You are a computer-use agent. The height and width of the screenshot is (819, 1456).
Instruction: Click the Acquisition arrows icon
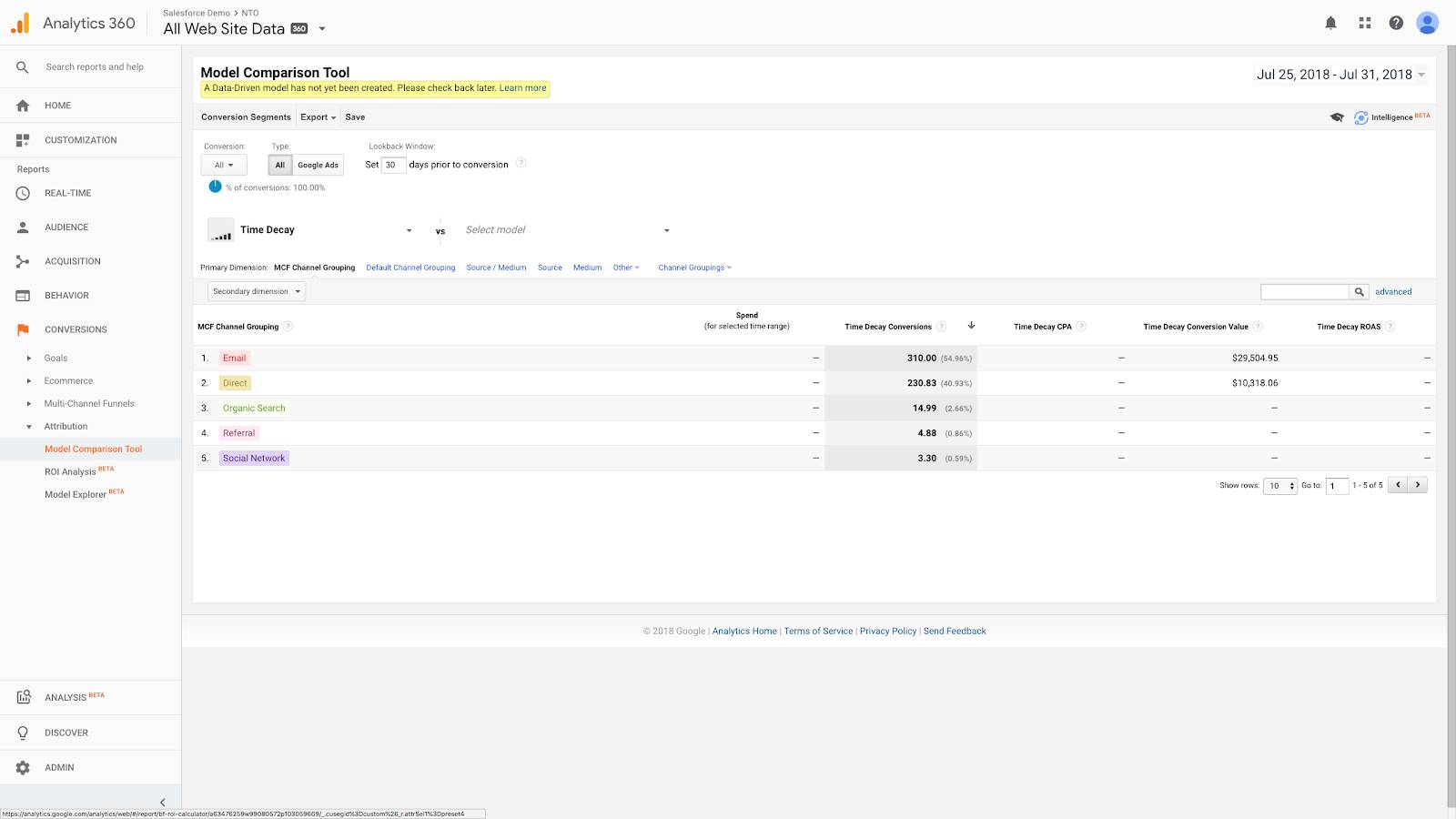[x=23, y=261]
